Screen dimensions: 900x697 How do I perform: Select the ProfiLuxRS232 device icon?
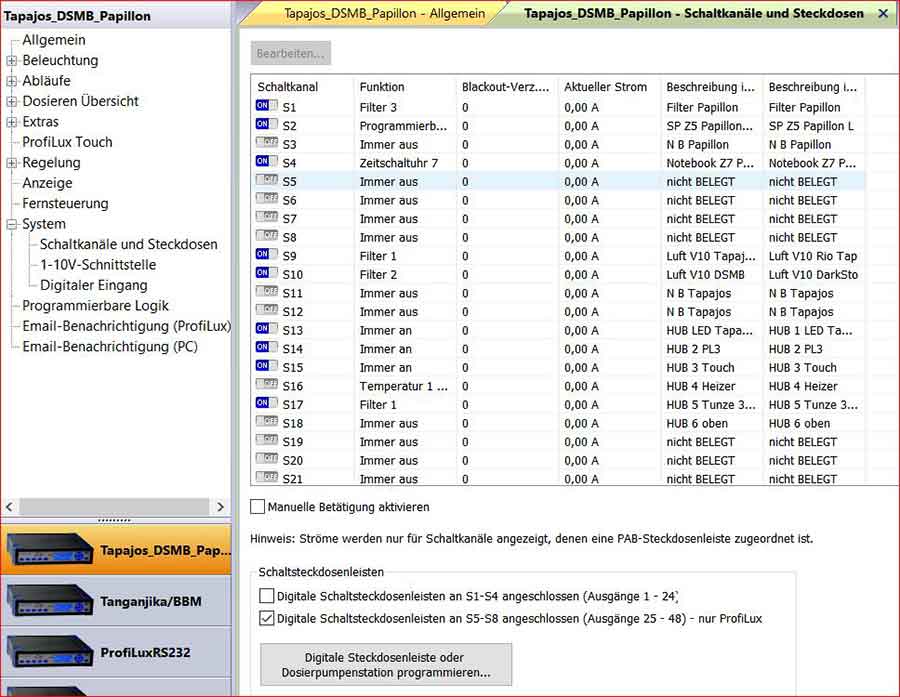pos(50,652)
